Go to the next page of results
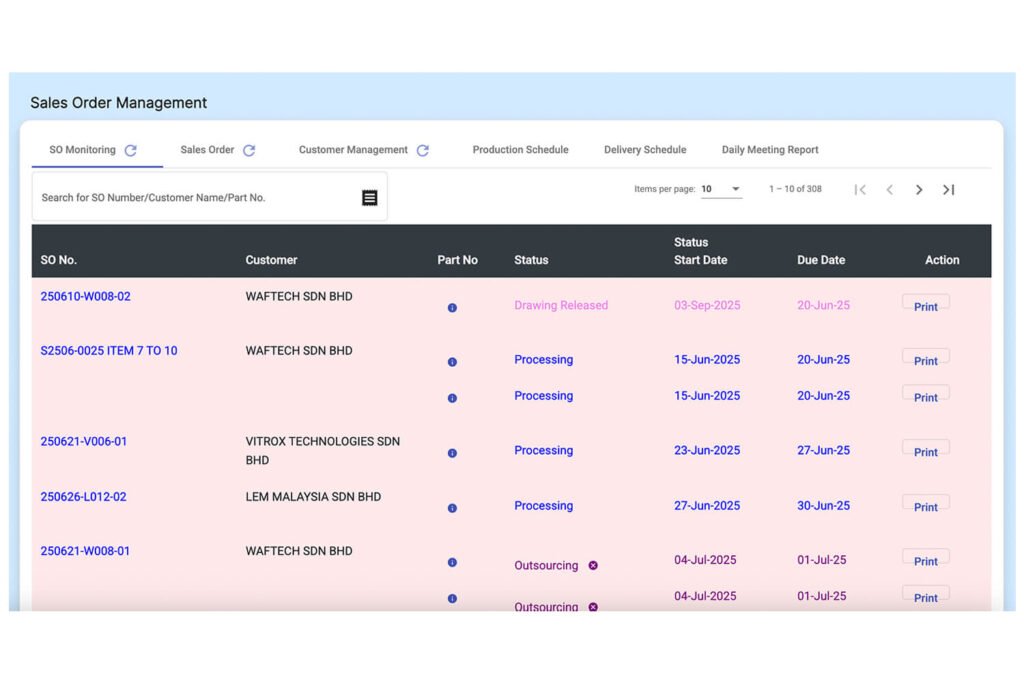The image size is (1024, 683). point(919,190)
